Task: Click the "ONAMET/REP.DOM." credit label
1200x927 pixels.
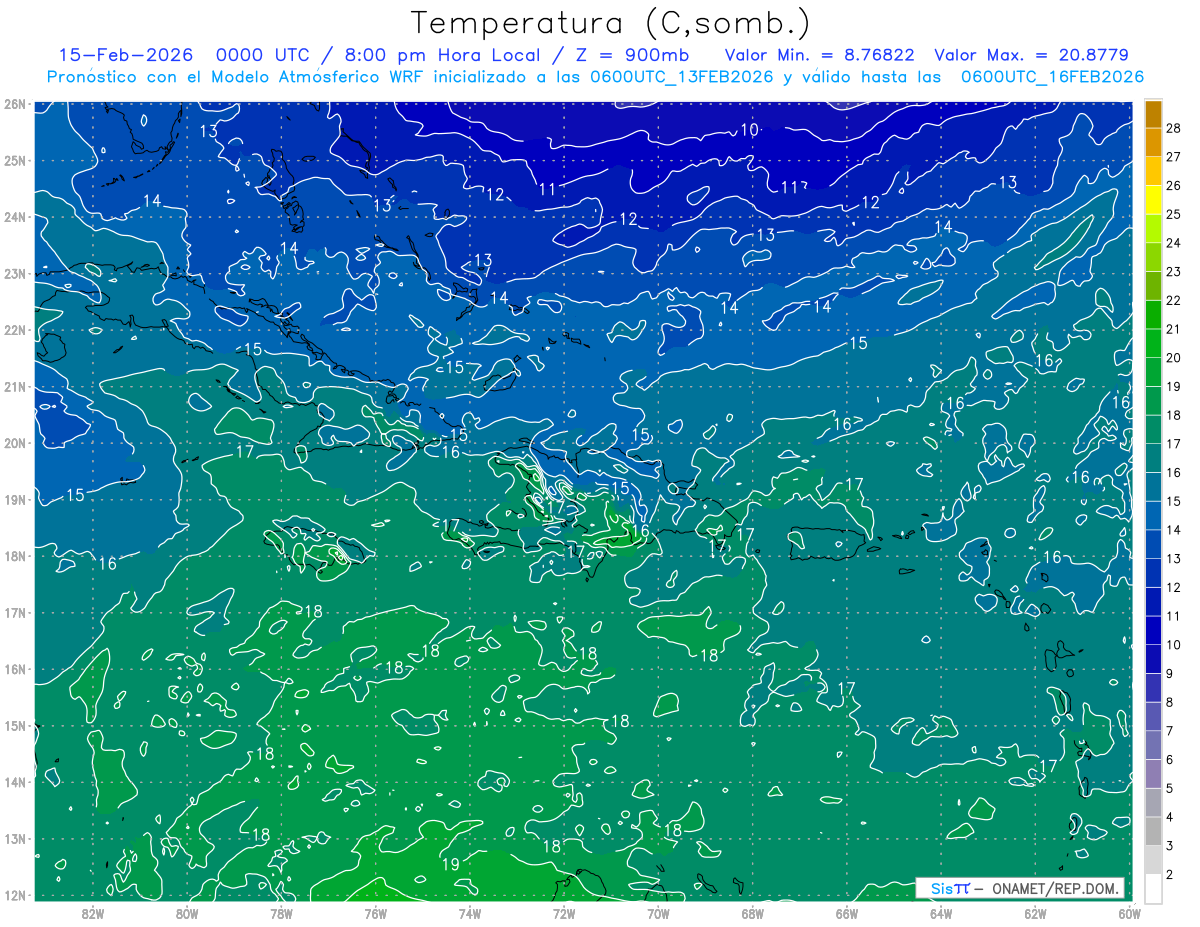Action: 1056,888
